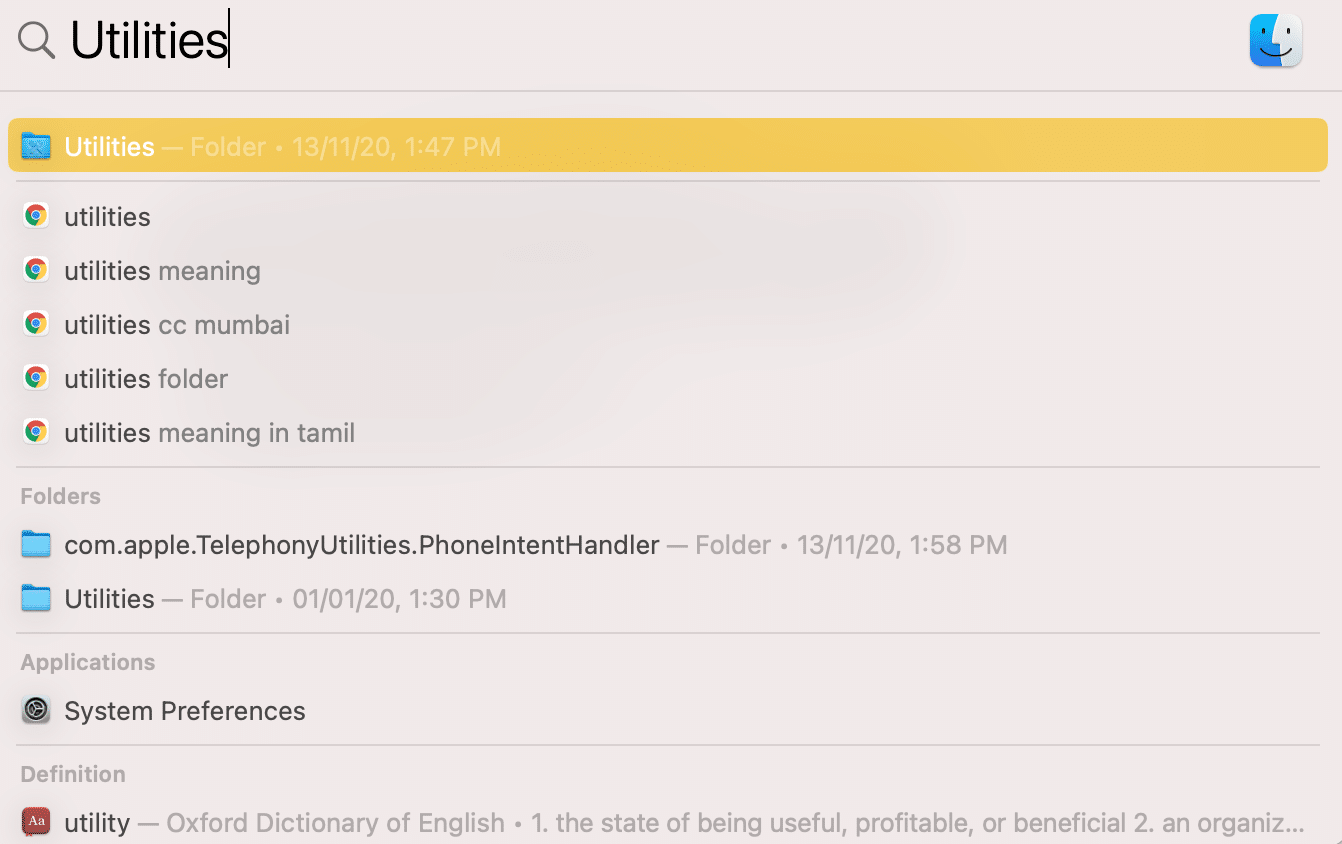Open Utilities folder dated 01/01/20
This screenshot has width=1342, height=844.
(110, 599)
